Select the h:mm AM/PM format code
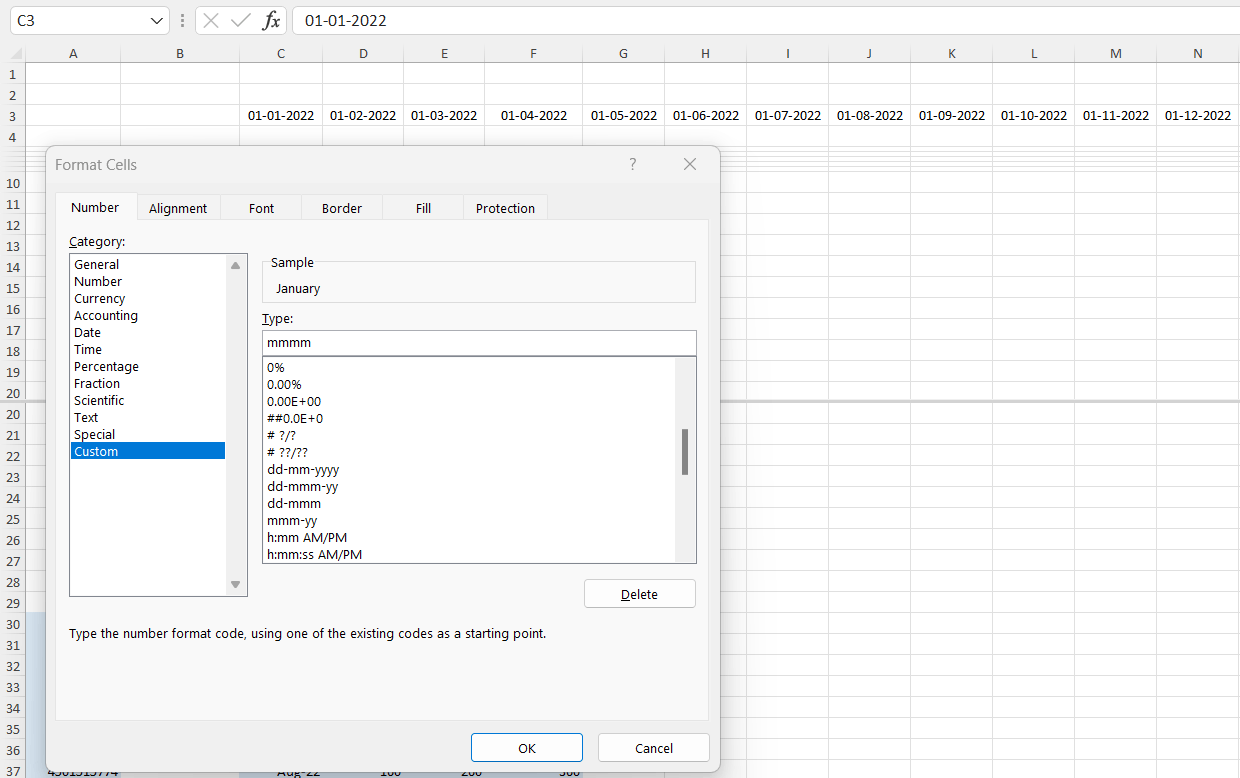Viewport: 1240px width, 778px height. [307, 537]
